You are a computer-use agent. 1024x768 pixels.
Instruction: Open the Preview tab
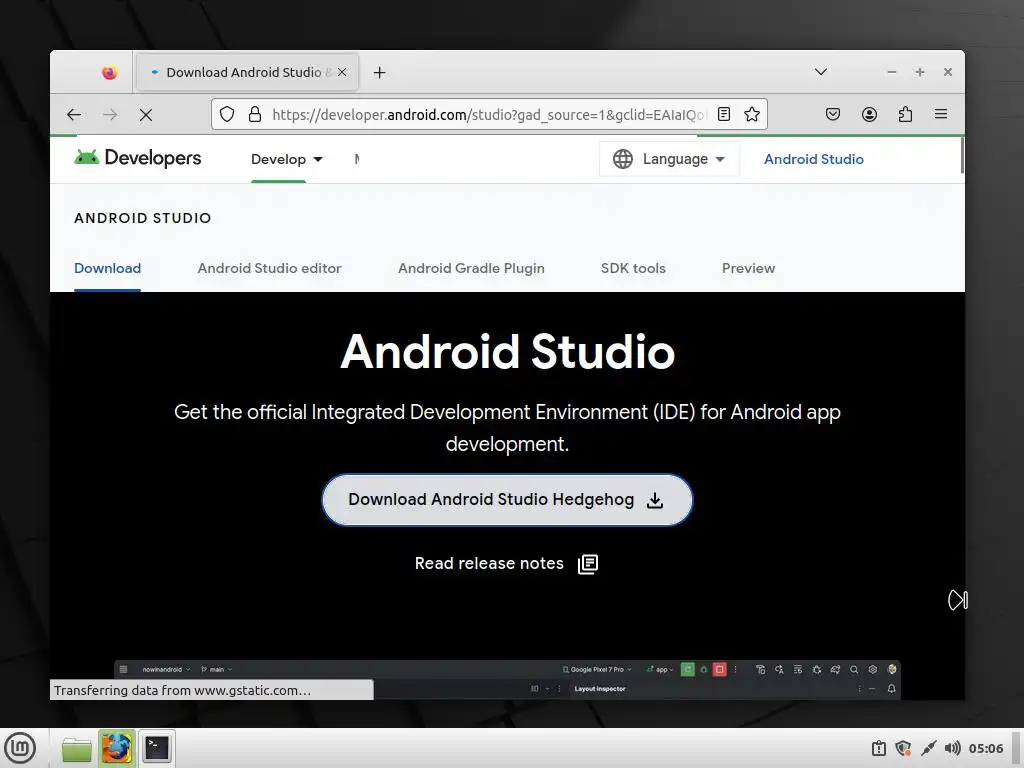tap(748, 268)
